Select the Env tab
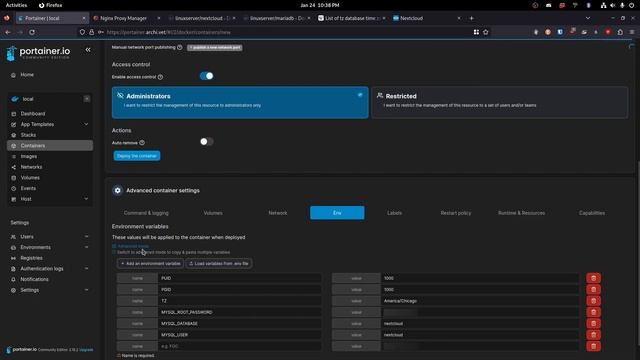Image resolution: width=640 pixels, height=360 pixels. [x=337, y=213]
